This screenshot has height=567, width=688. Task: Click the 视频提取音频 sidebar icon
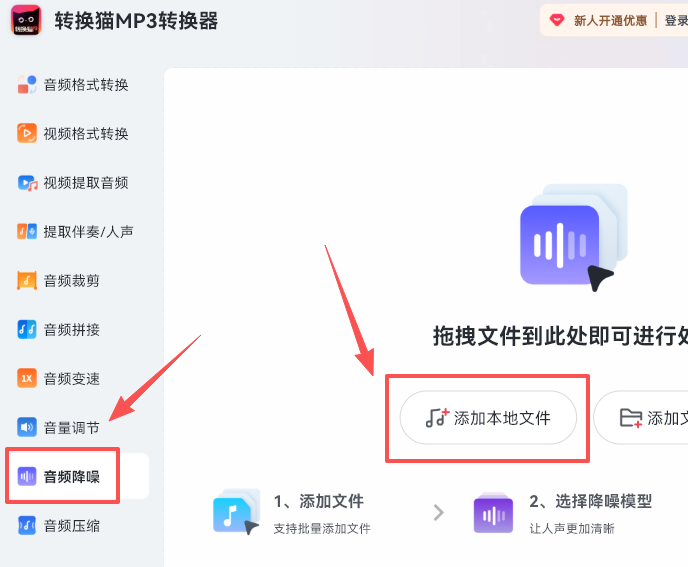pyautogui.click(x=27, y=183)
